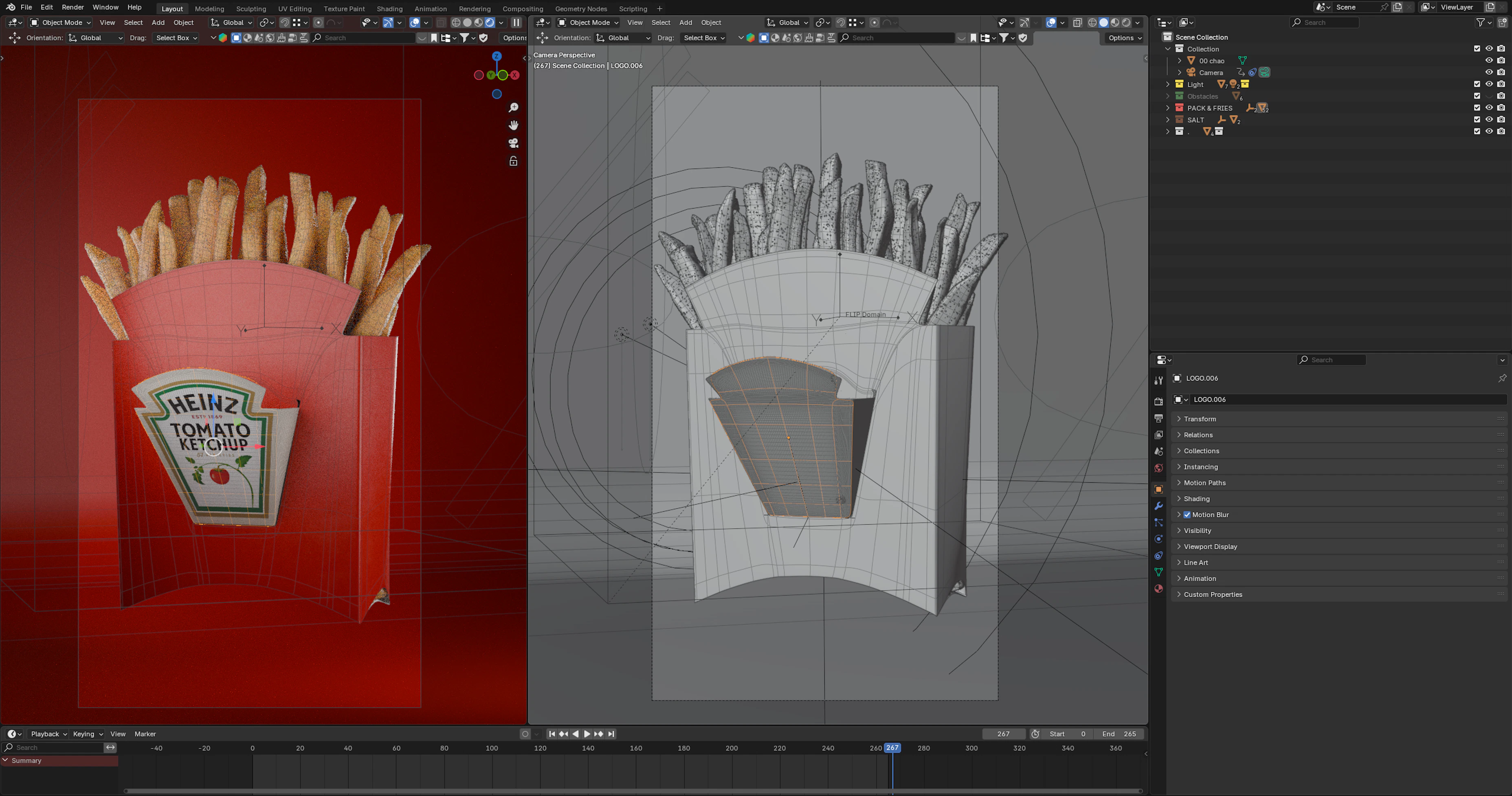
Task: Expand the Visibility panel
Action: click(x=1338, y=531)
